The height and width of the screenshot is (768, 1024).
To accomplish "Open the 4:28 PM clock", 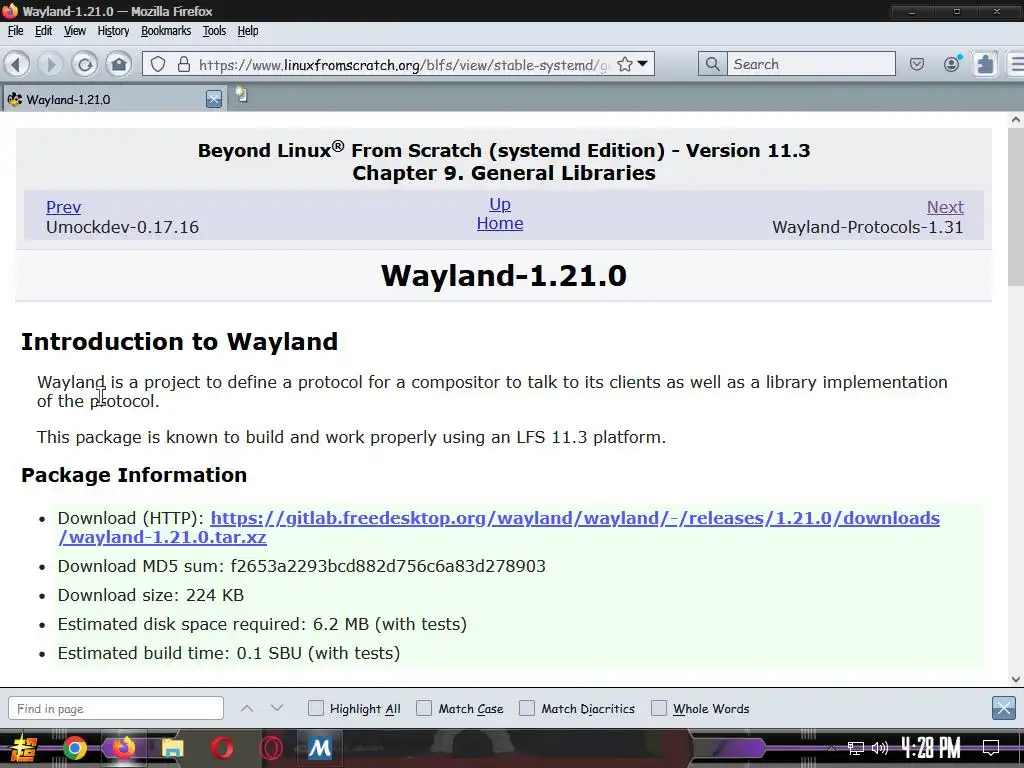I will (x=931, y=748).
